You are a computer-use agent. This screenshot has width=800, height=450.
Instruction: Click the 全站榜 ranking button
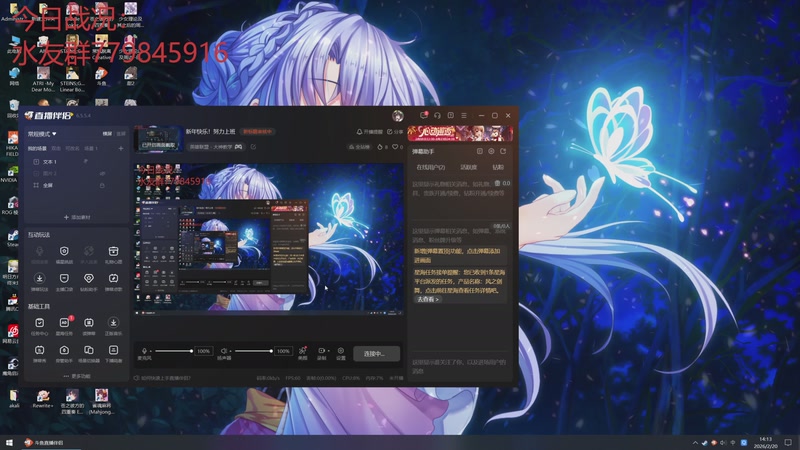(x=359, y=147)
